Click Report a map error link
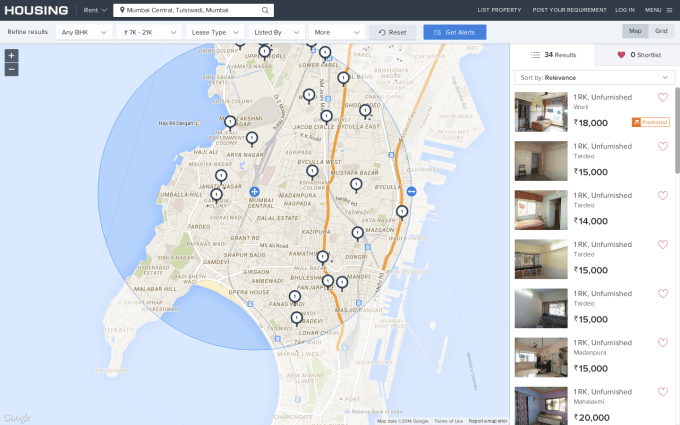 pos(488,421)
